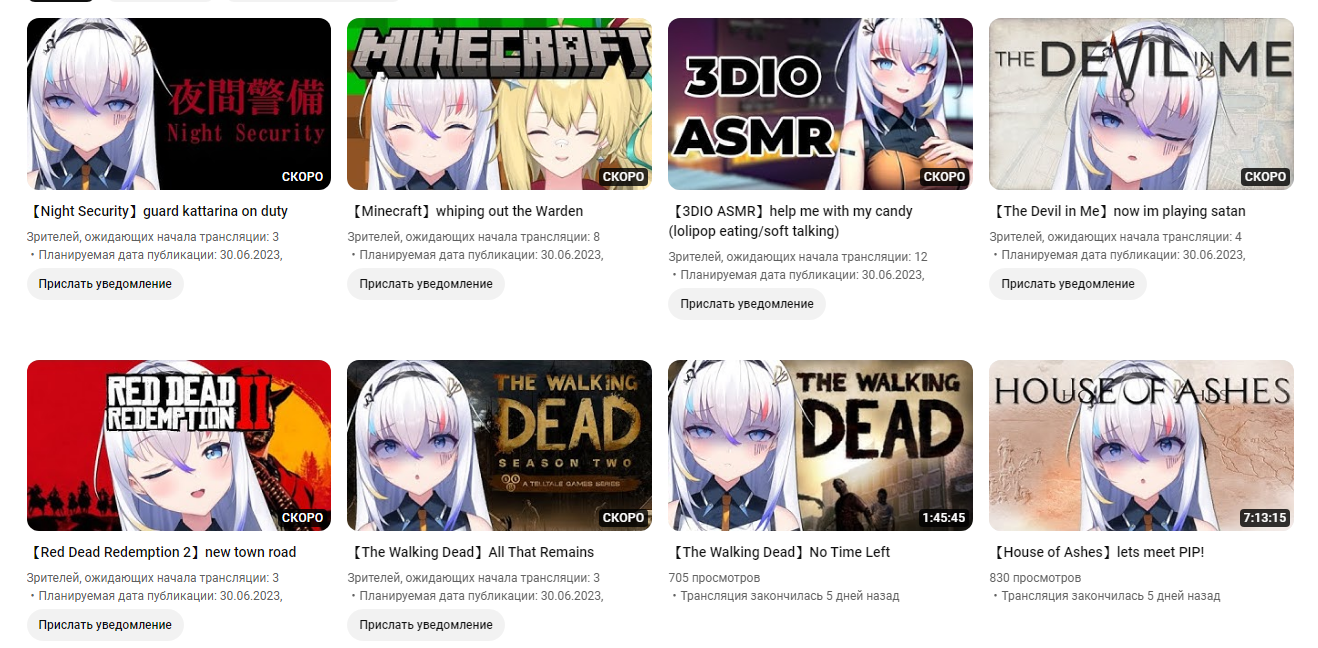Open The Devil in Me thumbnail

(1141, 104)
